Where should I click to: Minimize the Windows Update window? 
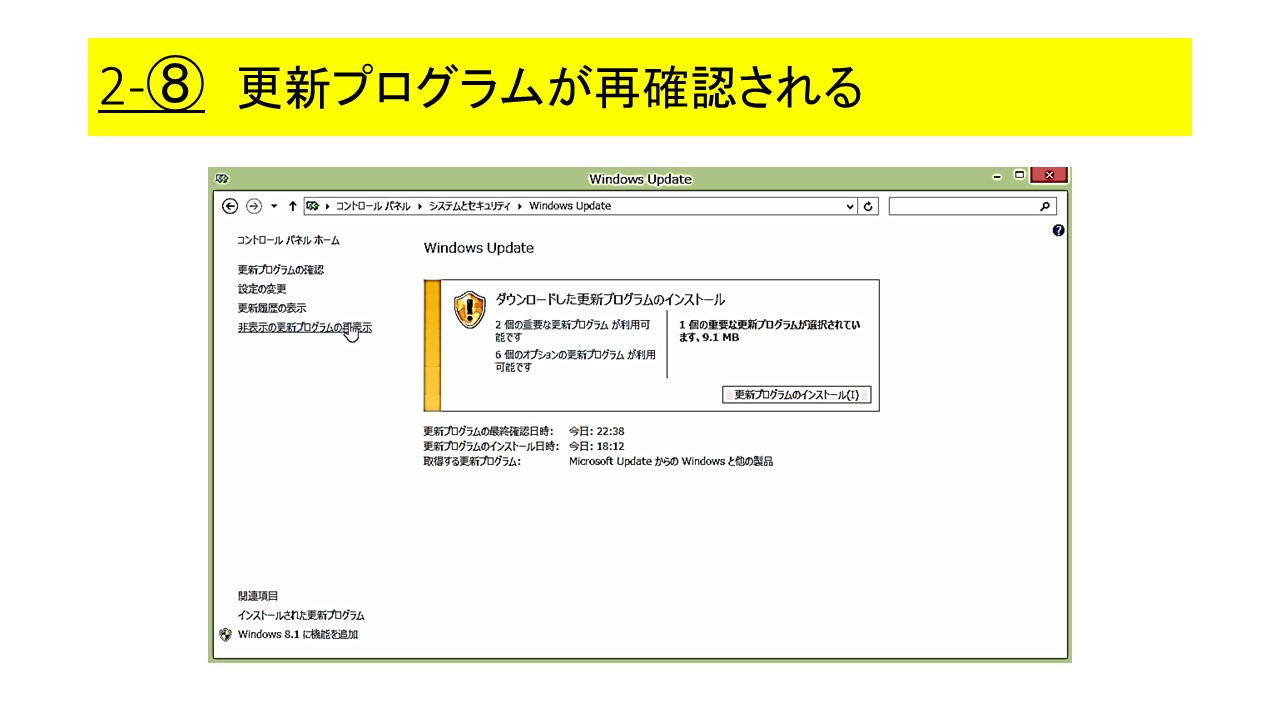click(x=997, y=176)
